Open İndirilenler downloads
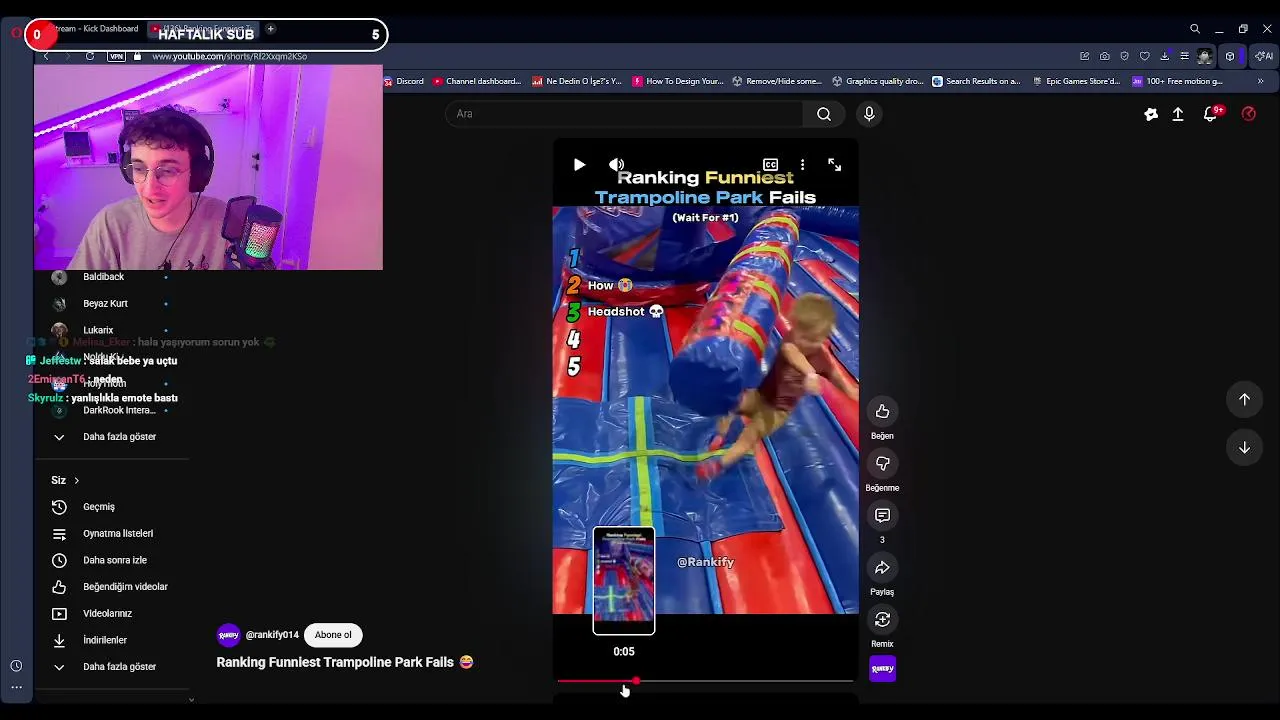This screenshot has height=720, width=1280. tap(112, 640)
